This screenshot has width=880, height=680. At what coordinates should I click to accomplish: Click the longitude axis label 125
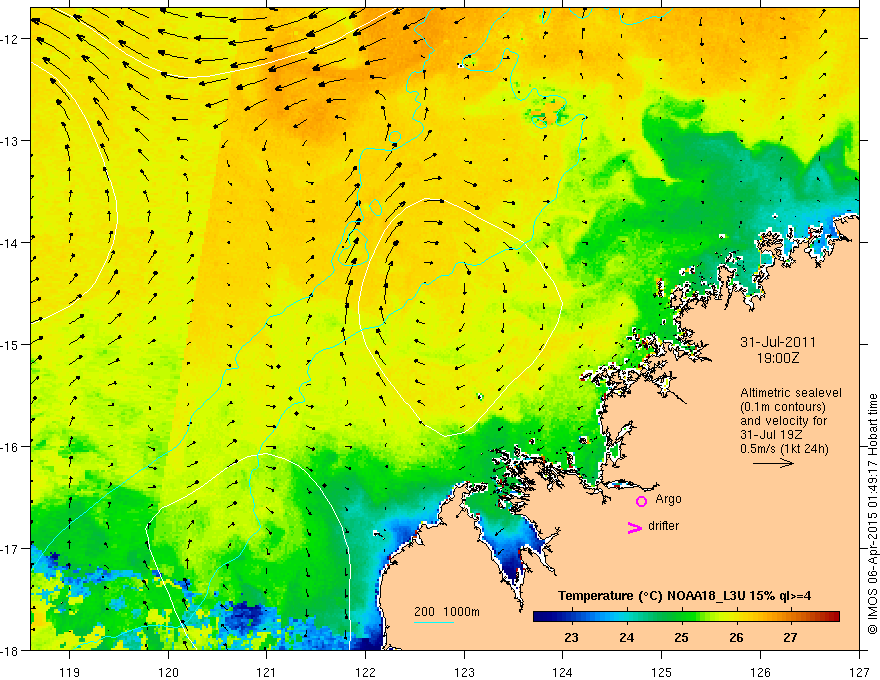click(662, 672)
